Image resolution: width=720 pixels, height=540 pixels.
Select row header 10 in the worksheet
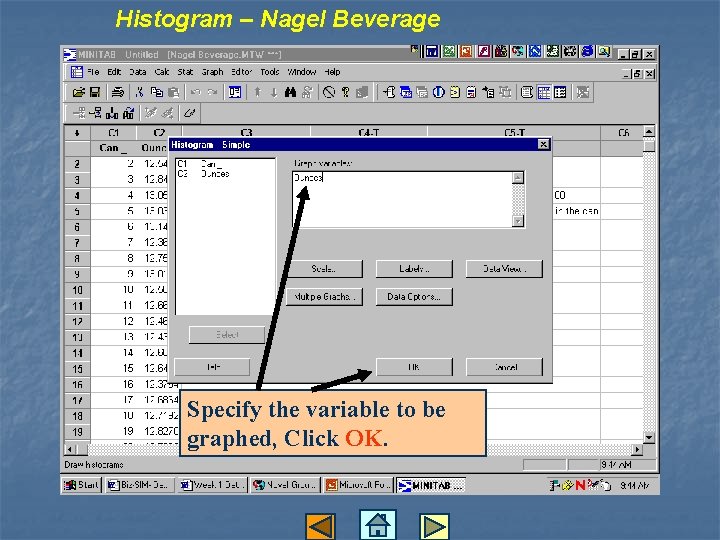(77, 290)
